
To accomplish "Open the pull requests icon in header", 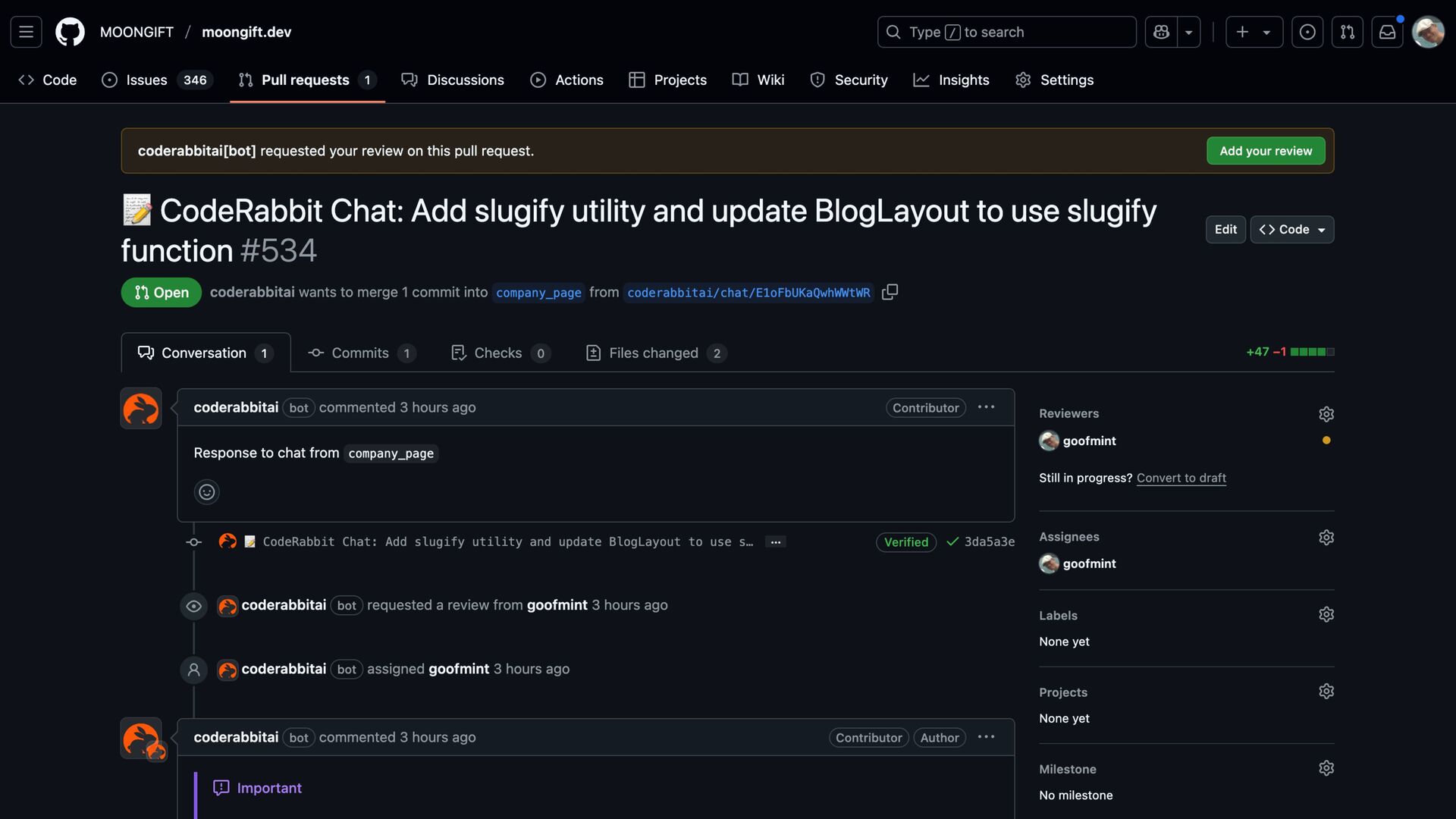I will pyautogui.click(x=1348, y=32).
